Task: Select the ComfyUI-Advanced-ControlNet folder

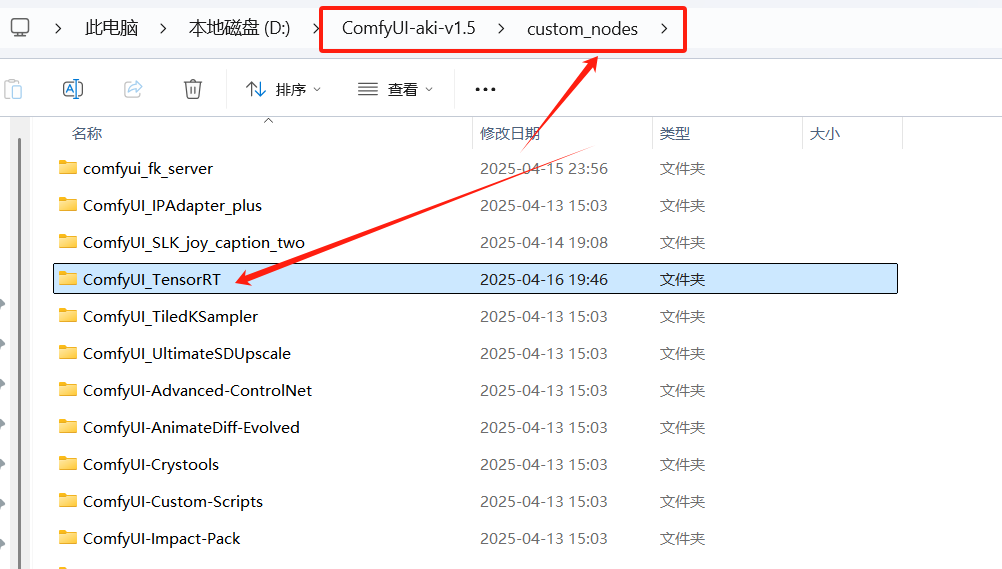Action: tap(475, 391)
